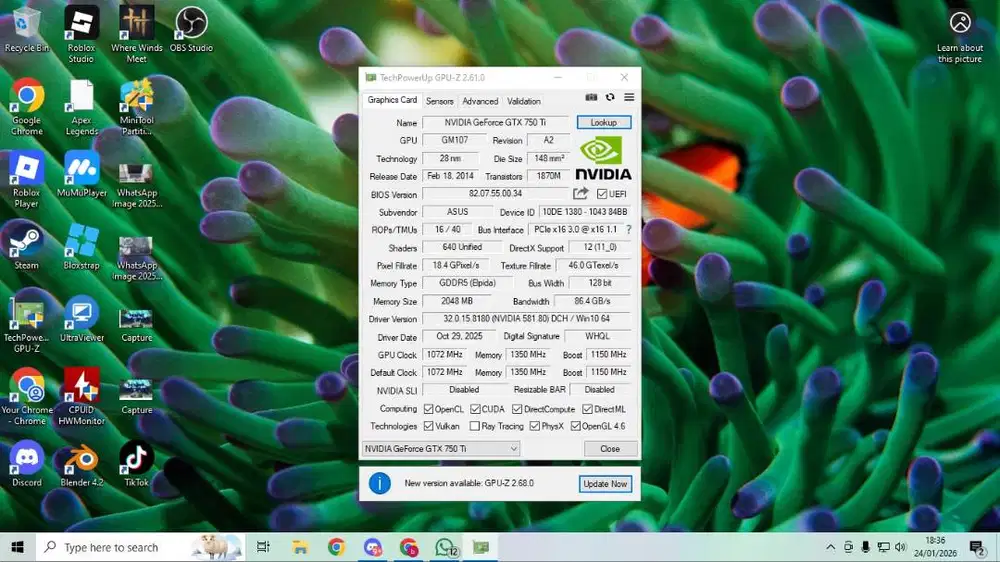This screenshot has width=1000, height=562.
Task: Click the Bus Interface question mark
Action: (x=629, y=230)
